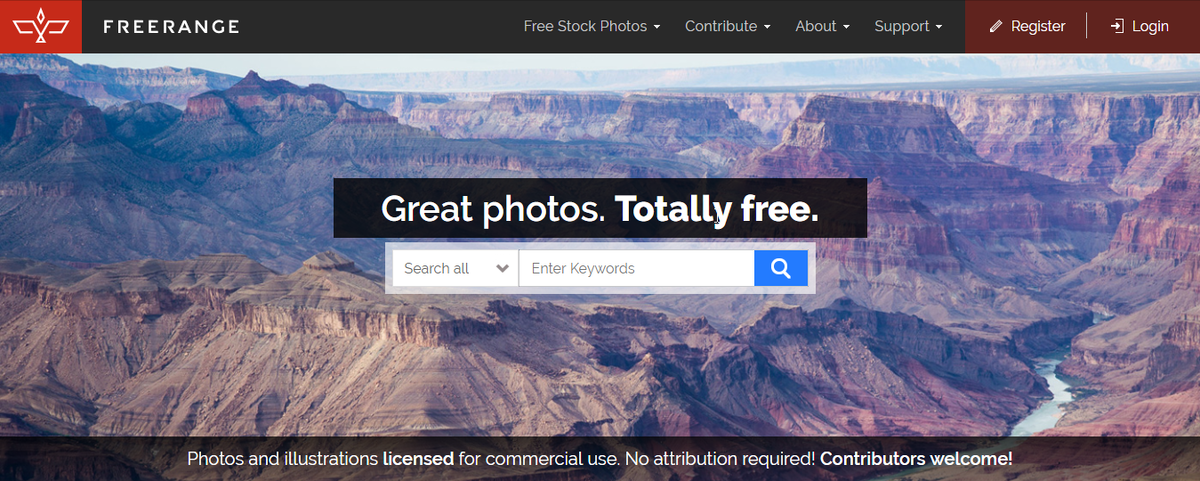Follow the bold 'licensed' link
The width and height of the screenshot is (1200, 481).
point(418,460)
